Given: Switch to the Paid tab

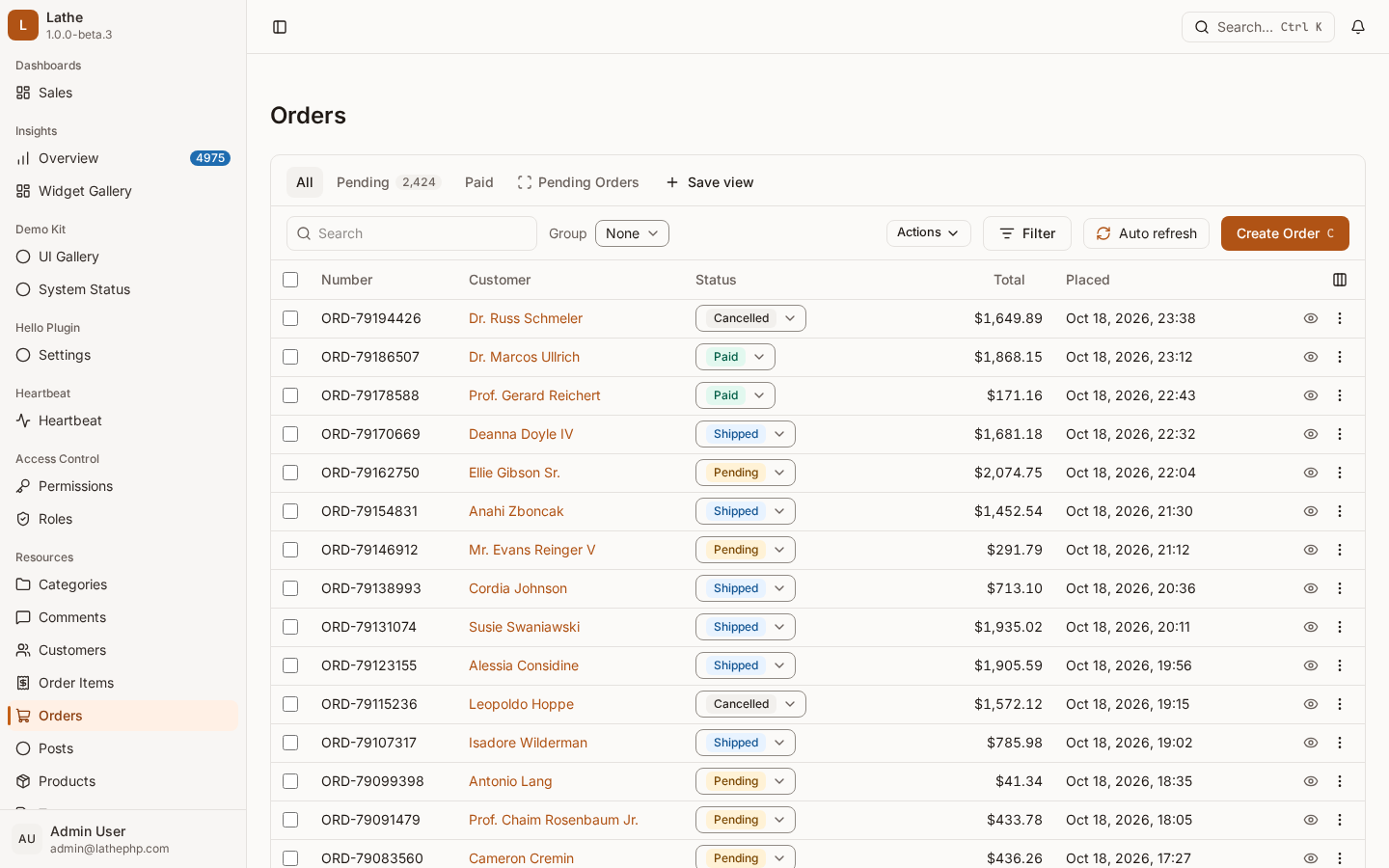Looking at the screenshot, I should coord(479,182).
